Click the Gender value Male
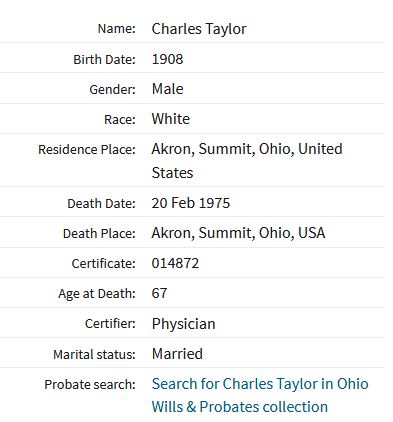The width and height of the screenshot is (393, 422). coord(167,89)
